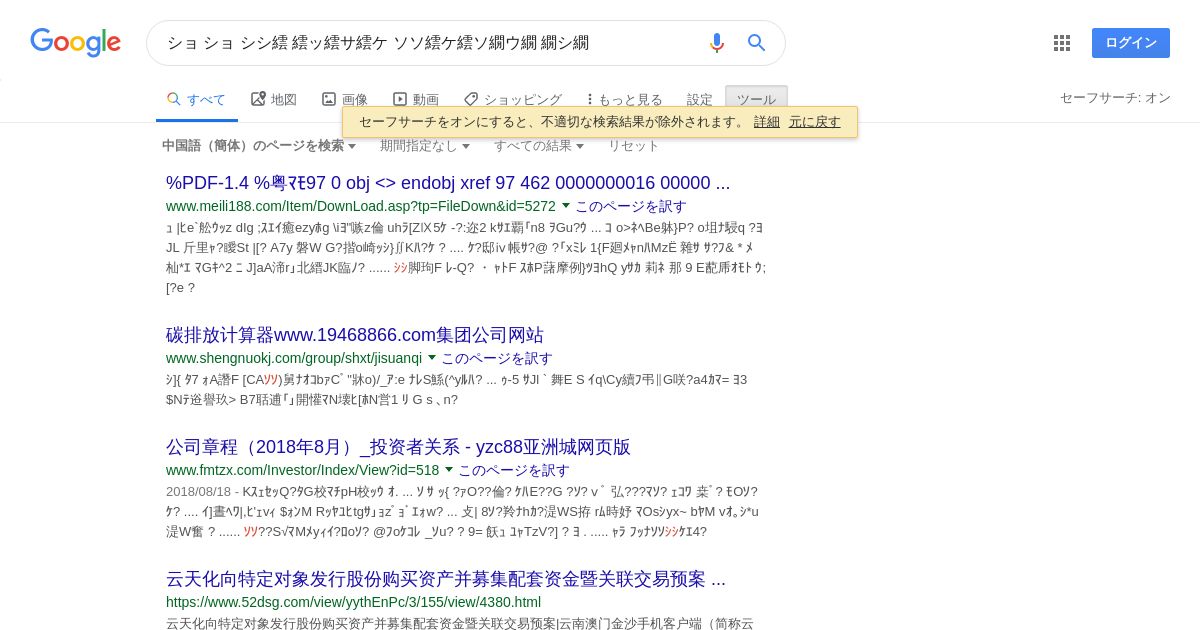The height and width of the screenshot is (630, 1200).
Task: Translate the shengnuokj result page
Action: (x=497, y=358)
